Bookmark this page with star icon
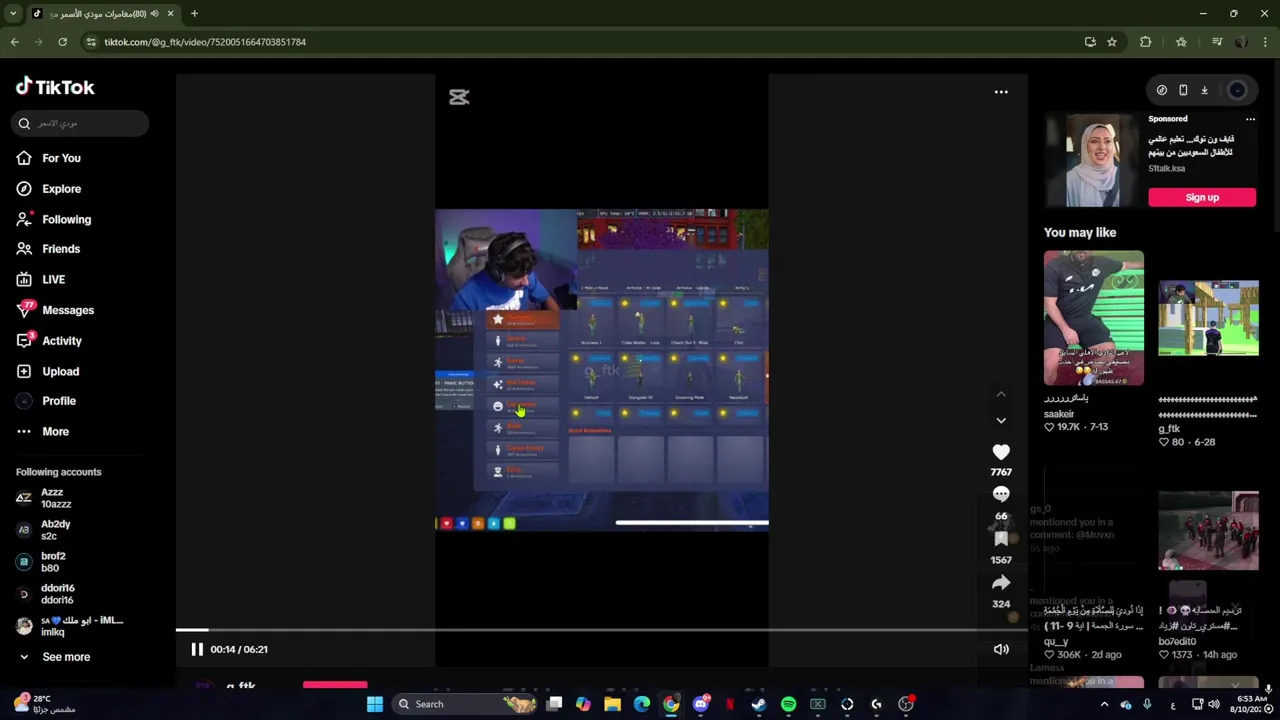This screenshot has height=720, width=1280. pyautogui.click(x=1111, y=42)
